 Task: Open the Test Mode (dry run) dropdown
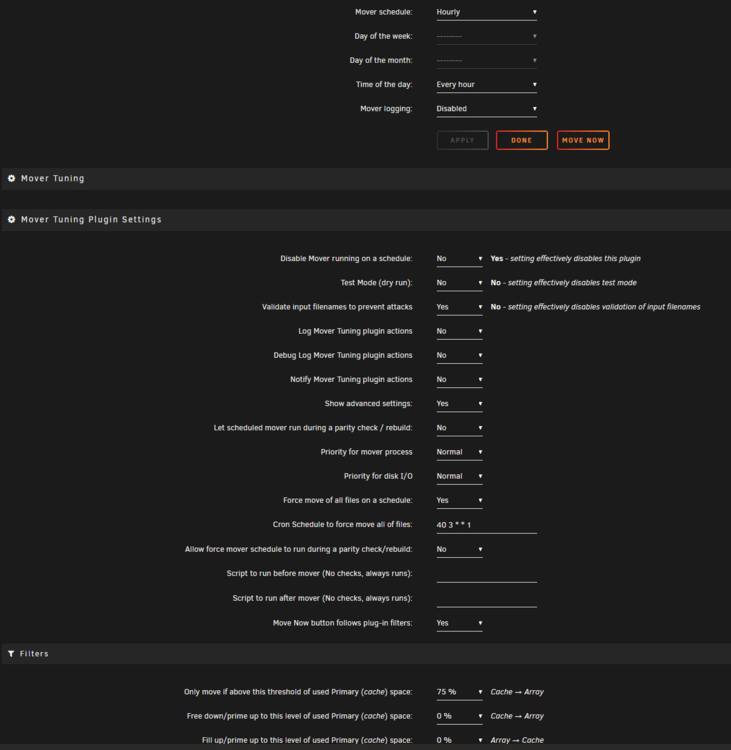tap(459, 283)
